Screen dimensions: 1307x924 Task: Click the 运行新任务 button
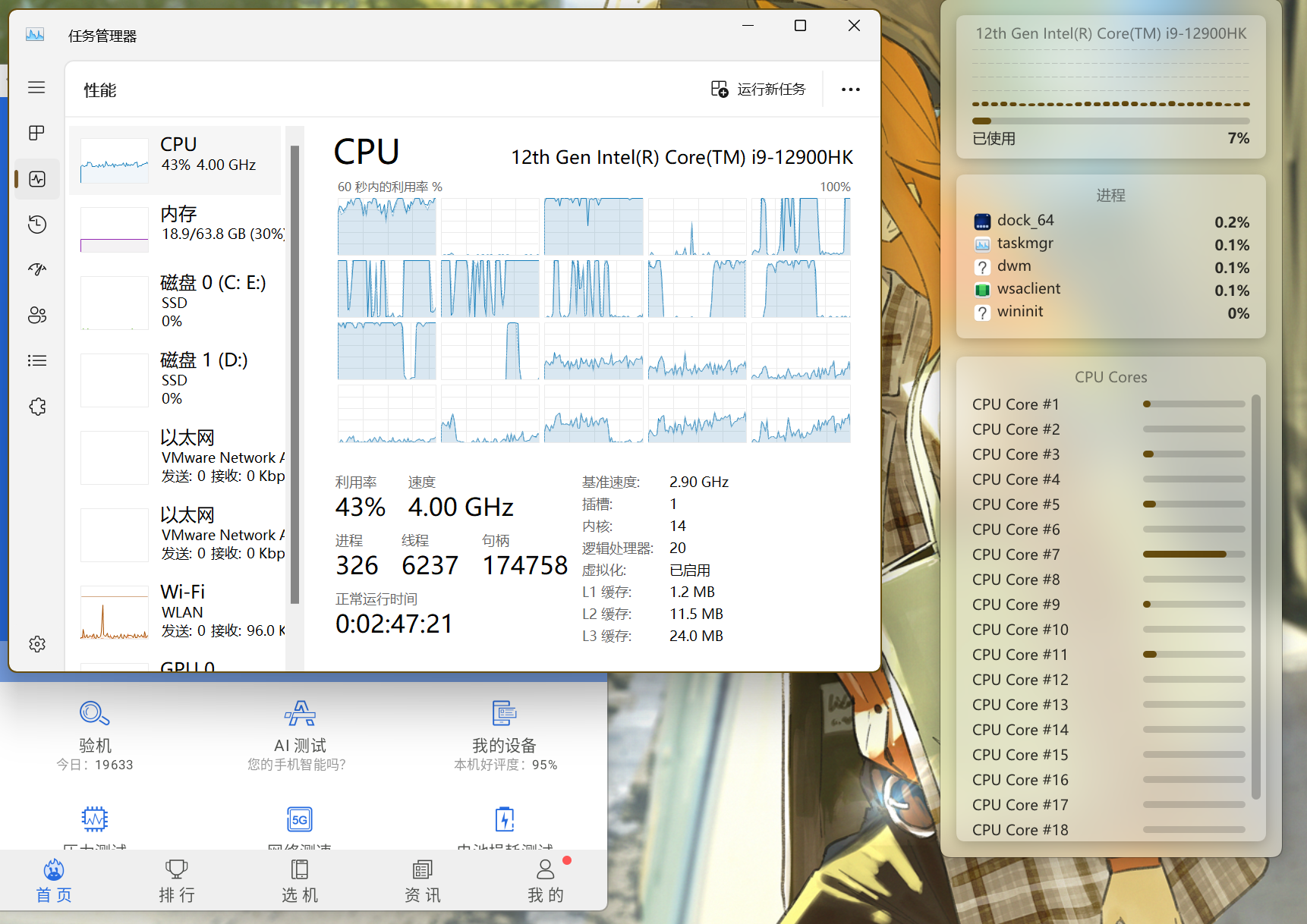(757, 89)
